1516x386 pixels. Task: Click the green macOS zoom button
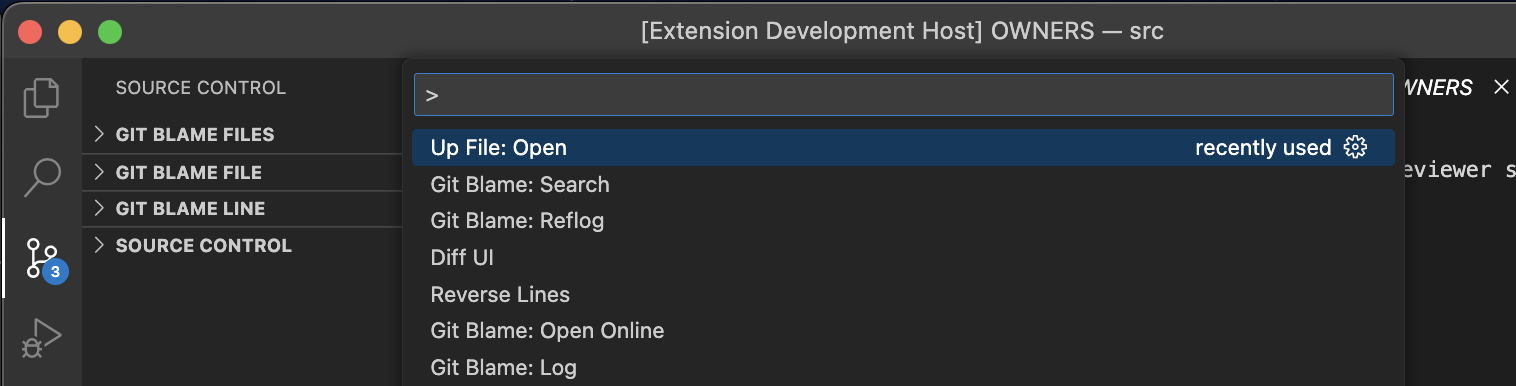pos(109,32)
